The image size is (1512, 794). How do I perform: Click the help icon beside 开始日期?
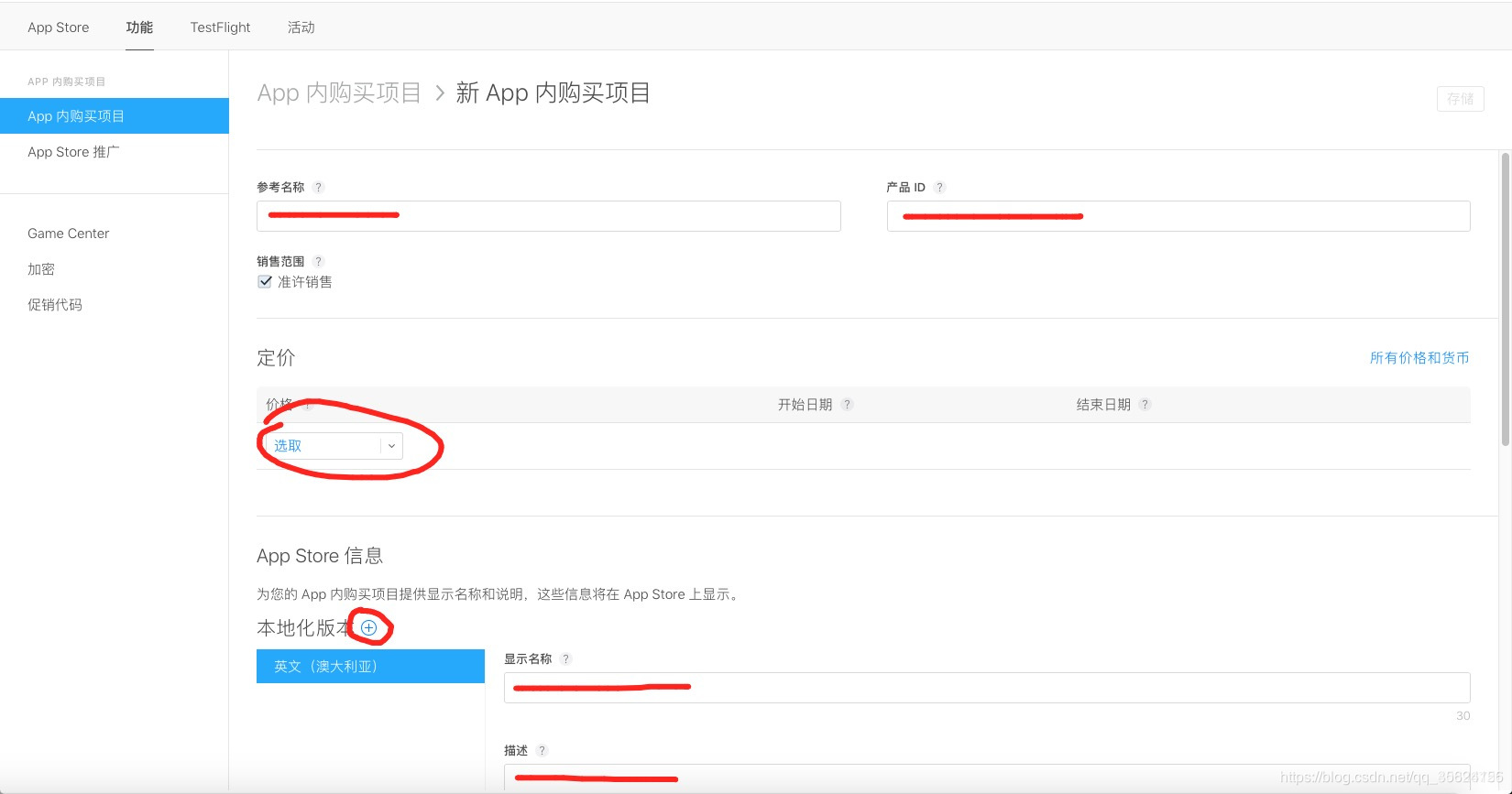coord(847,404)
